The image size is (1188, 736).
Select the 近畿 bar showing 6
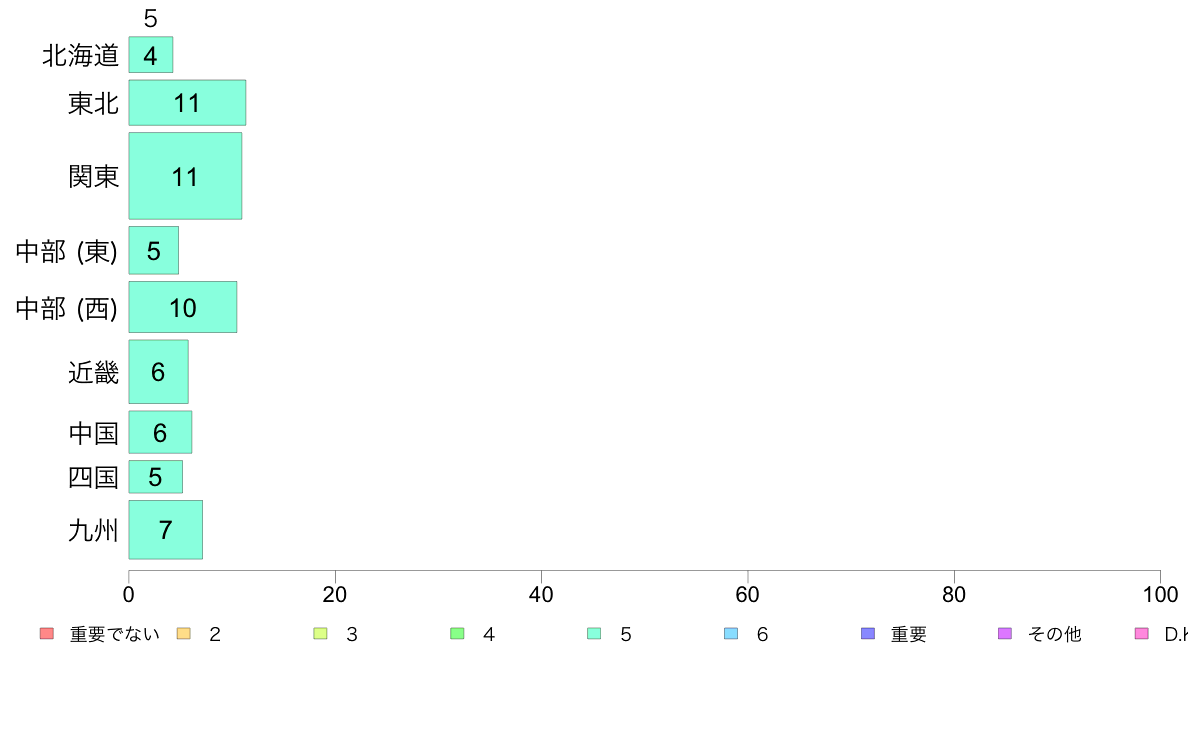(158, 371)
